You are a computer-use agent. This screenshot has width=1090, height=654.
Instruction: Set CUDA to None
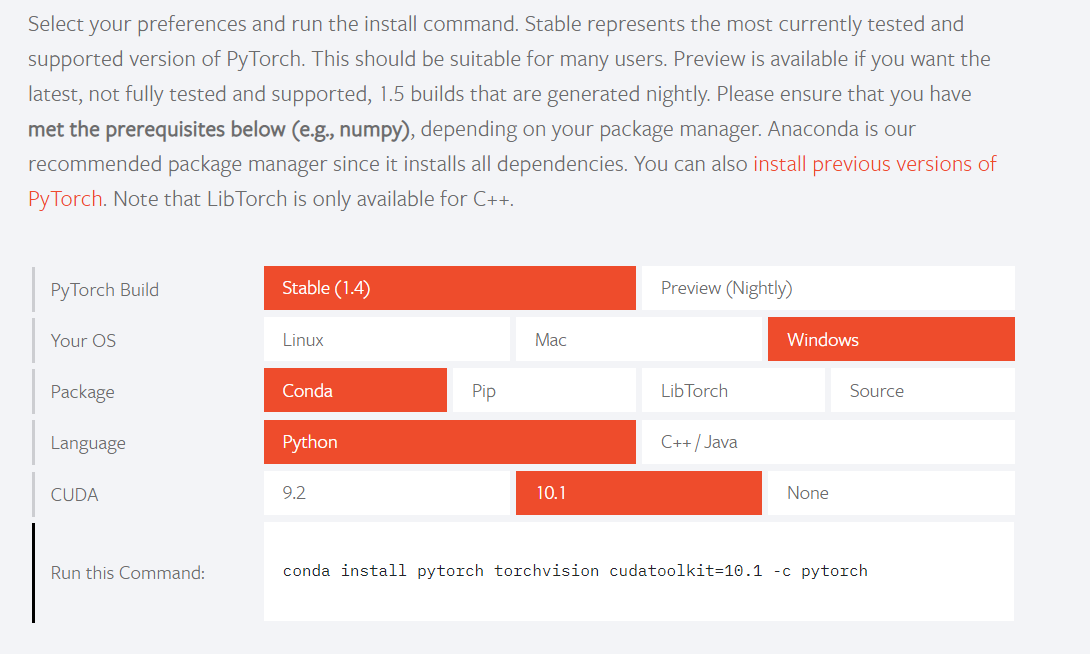click(x=890, y=493)
